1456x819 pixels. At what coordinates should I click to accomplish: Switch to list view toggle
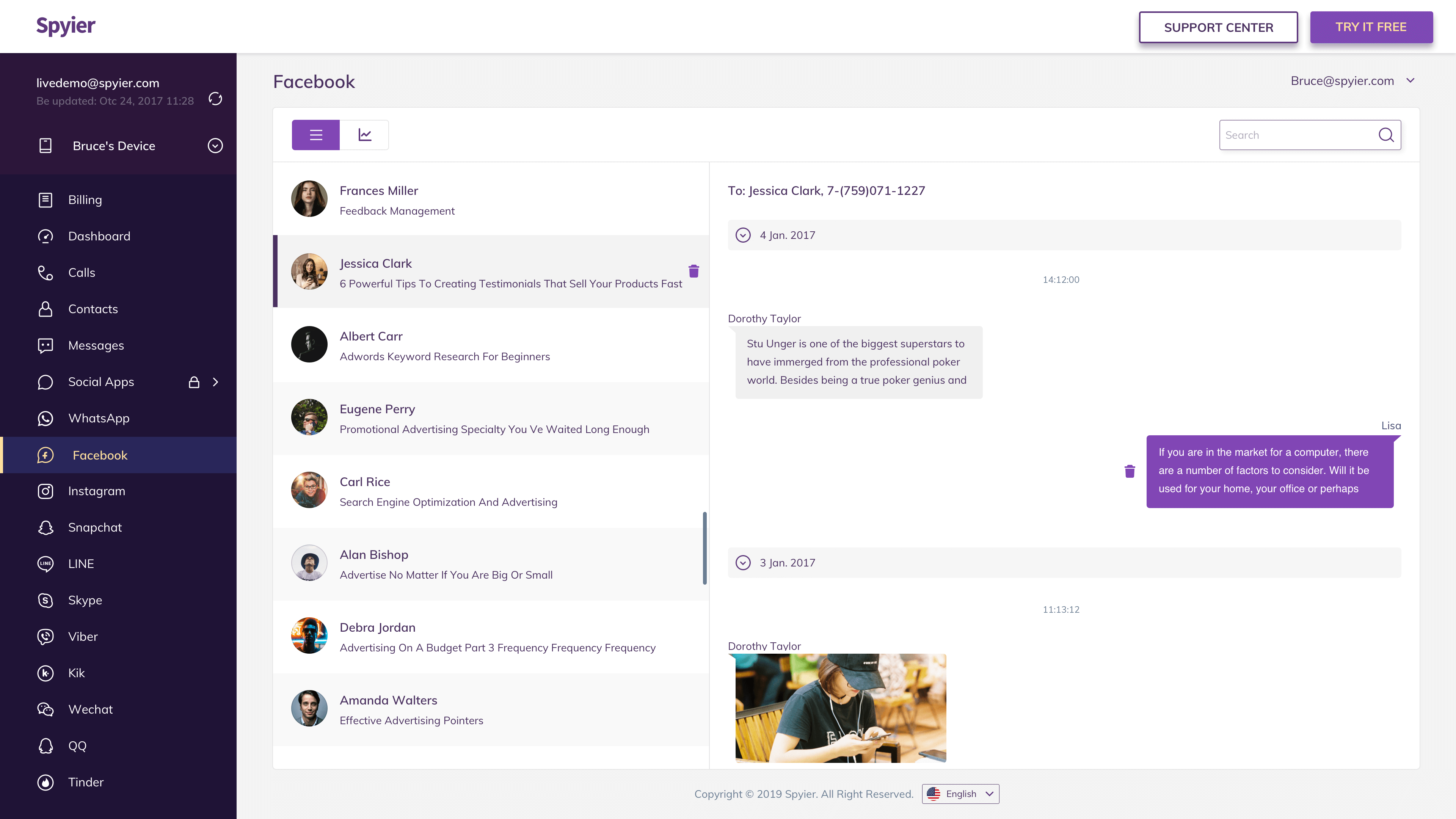pyautogui.click(x=315, y=135)
